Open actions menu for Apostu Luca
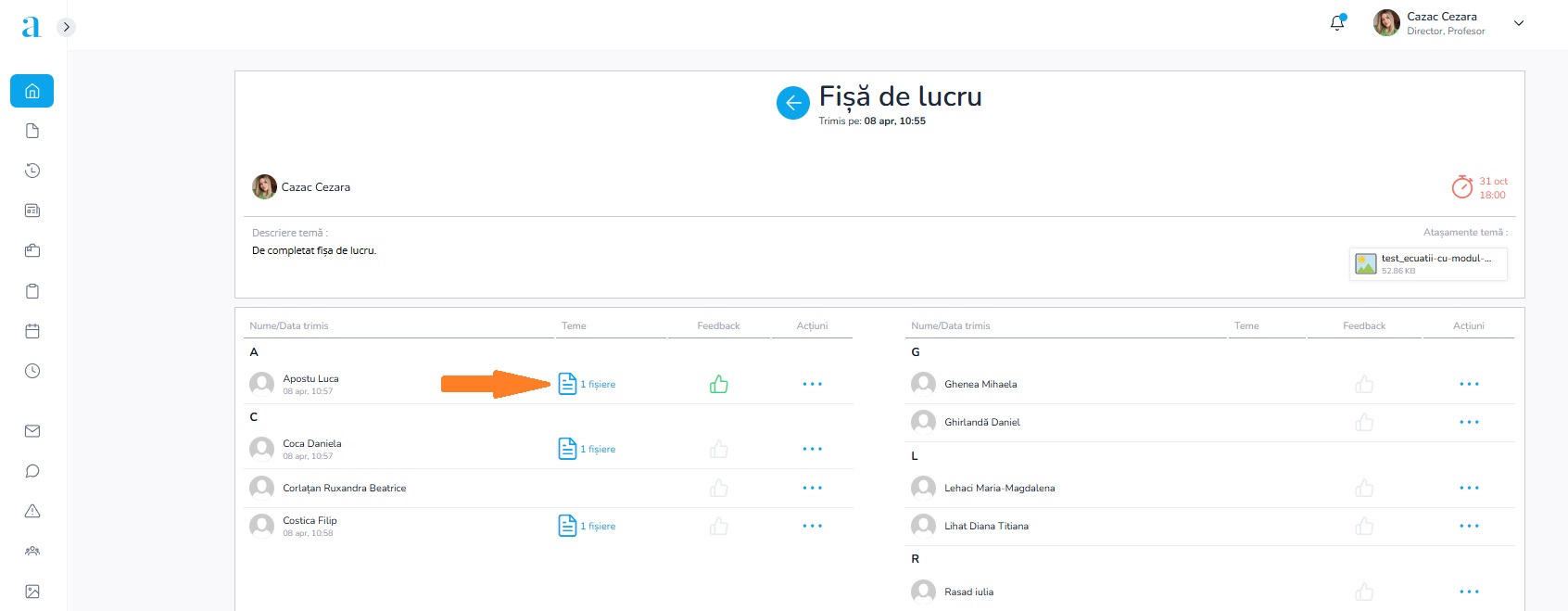This screenshot has height=611, width=1568. click(812, 384)
